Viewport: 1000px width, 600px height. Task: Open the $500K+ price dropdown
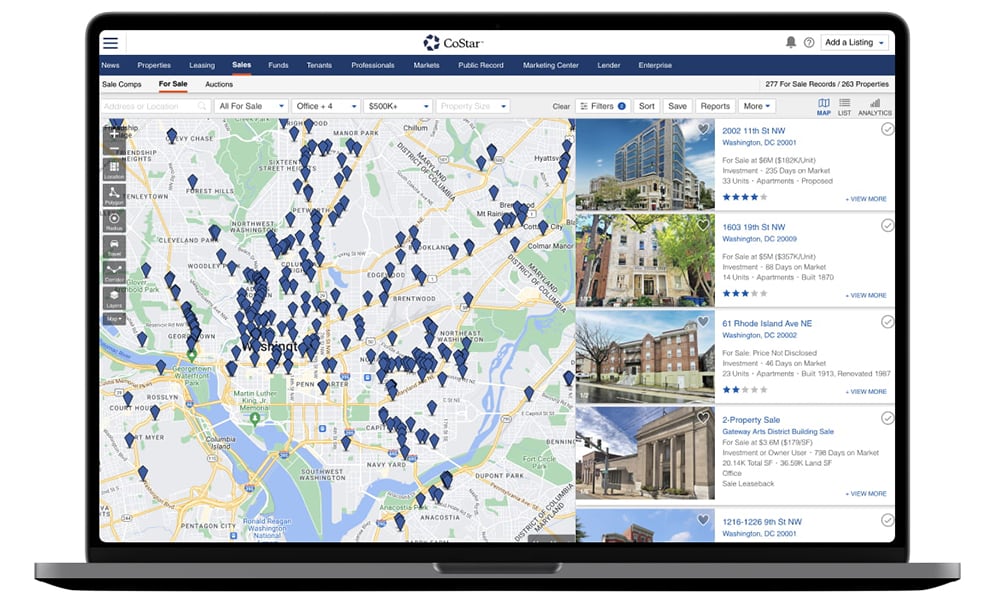[x=397, y=106]
